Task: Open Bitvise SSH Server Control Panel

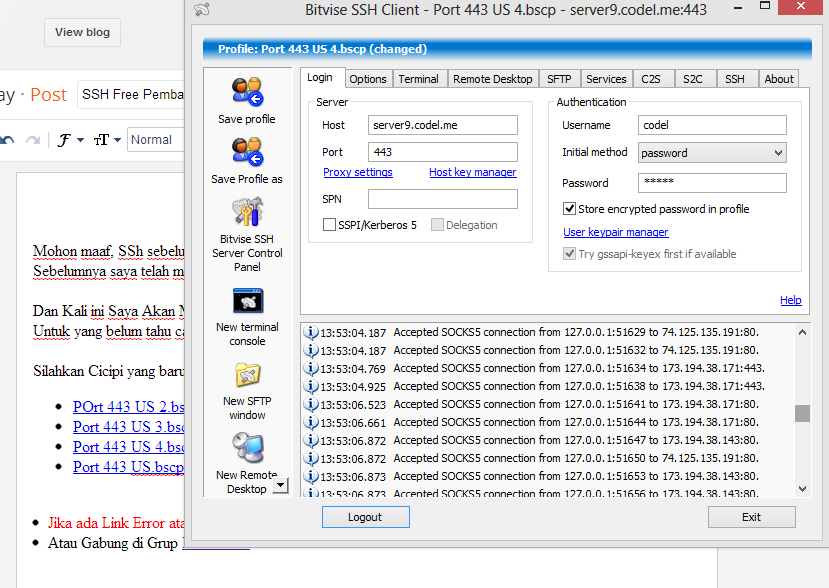Action: point(247,212)
